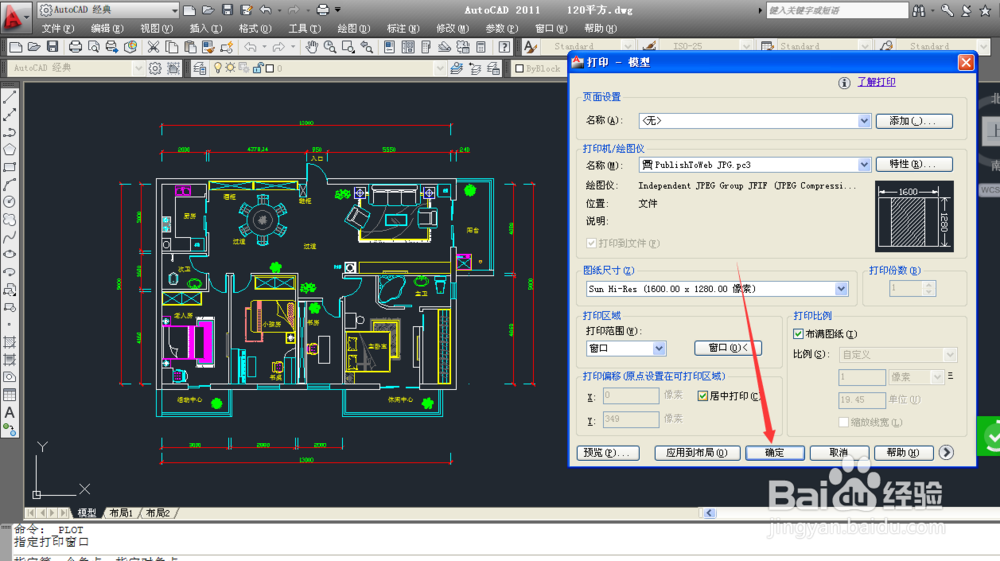Click the Cut scissors icon
Screen dimensions: 1000x561
point(153,47)
